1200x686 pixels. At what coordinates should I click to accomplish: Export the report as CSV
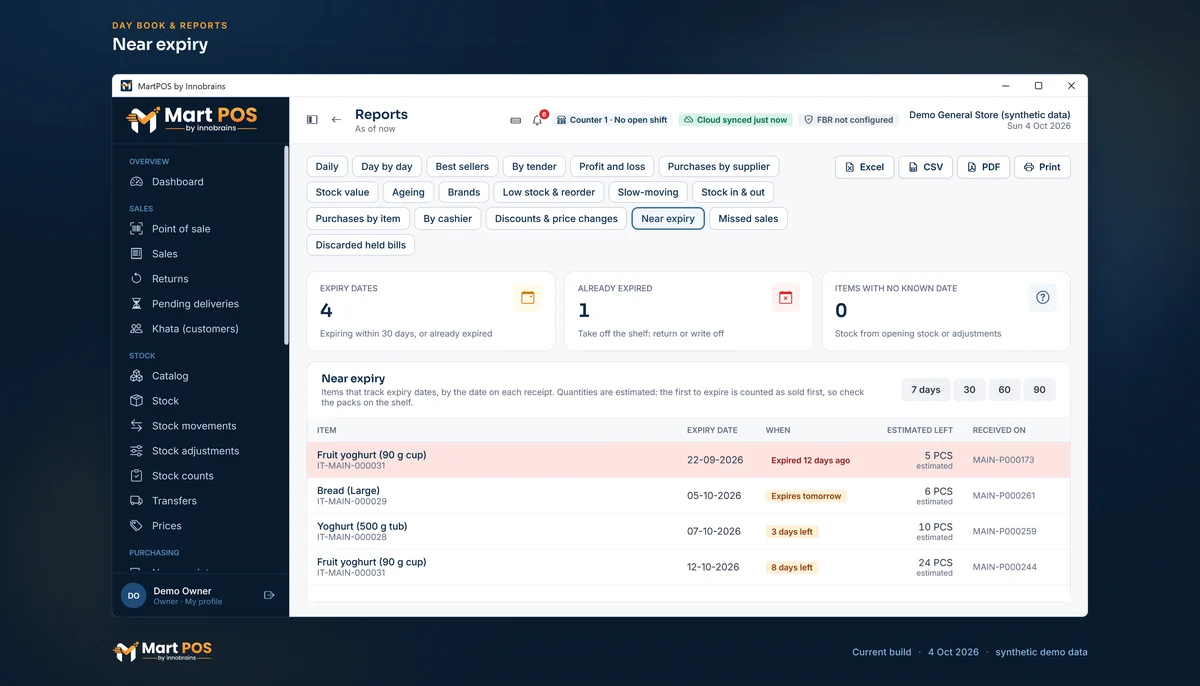[x=925, y=167]
